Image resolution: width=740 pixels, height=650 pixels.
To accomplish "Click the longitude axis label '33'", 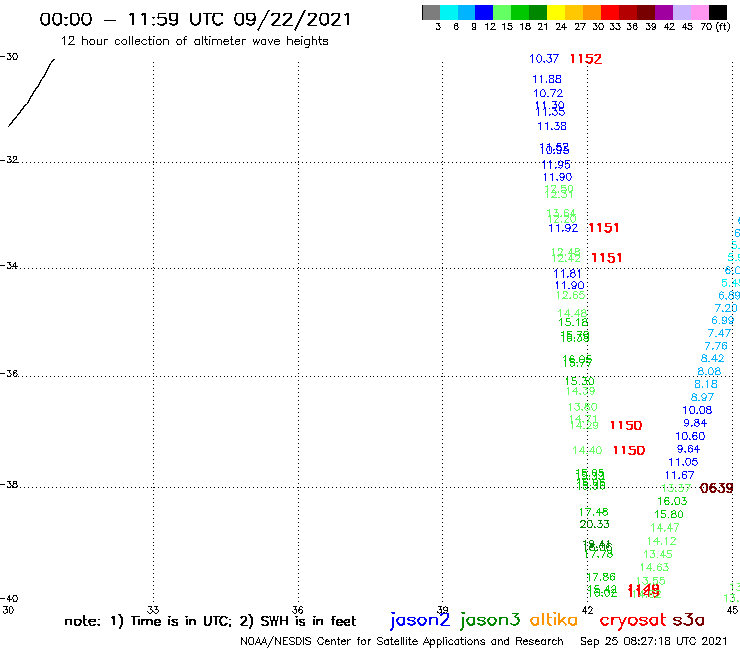I will (153, 610).
